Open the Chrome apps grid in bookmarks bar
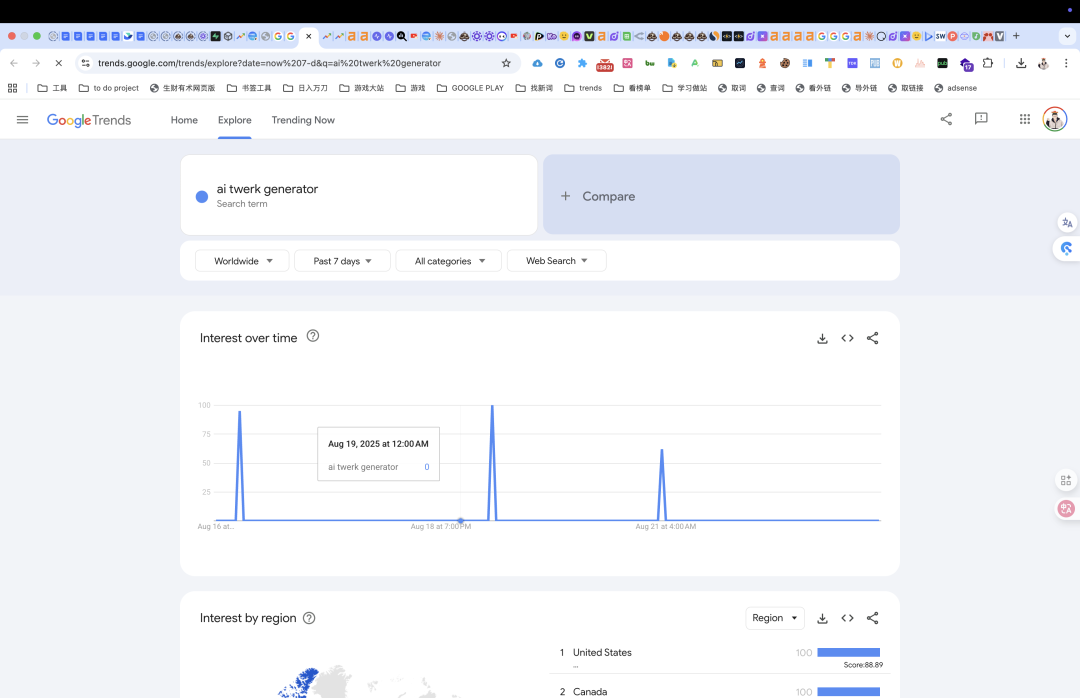The height and width of the screenshot is (698, 1080). point(12,88)
